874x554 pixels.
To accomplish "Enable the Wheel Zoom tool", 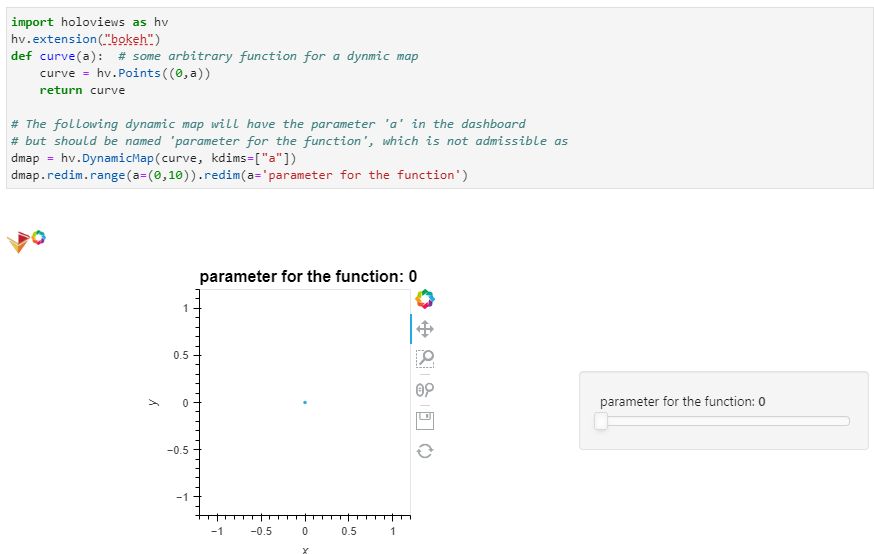I will [x=425, y=389].
